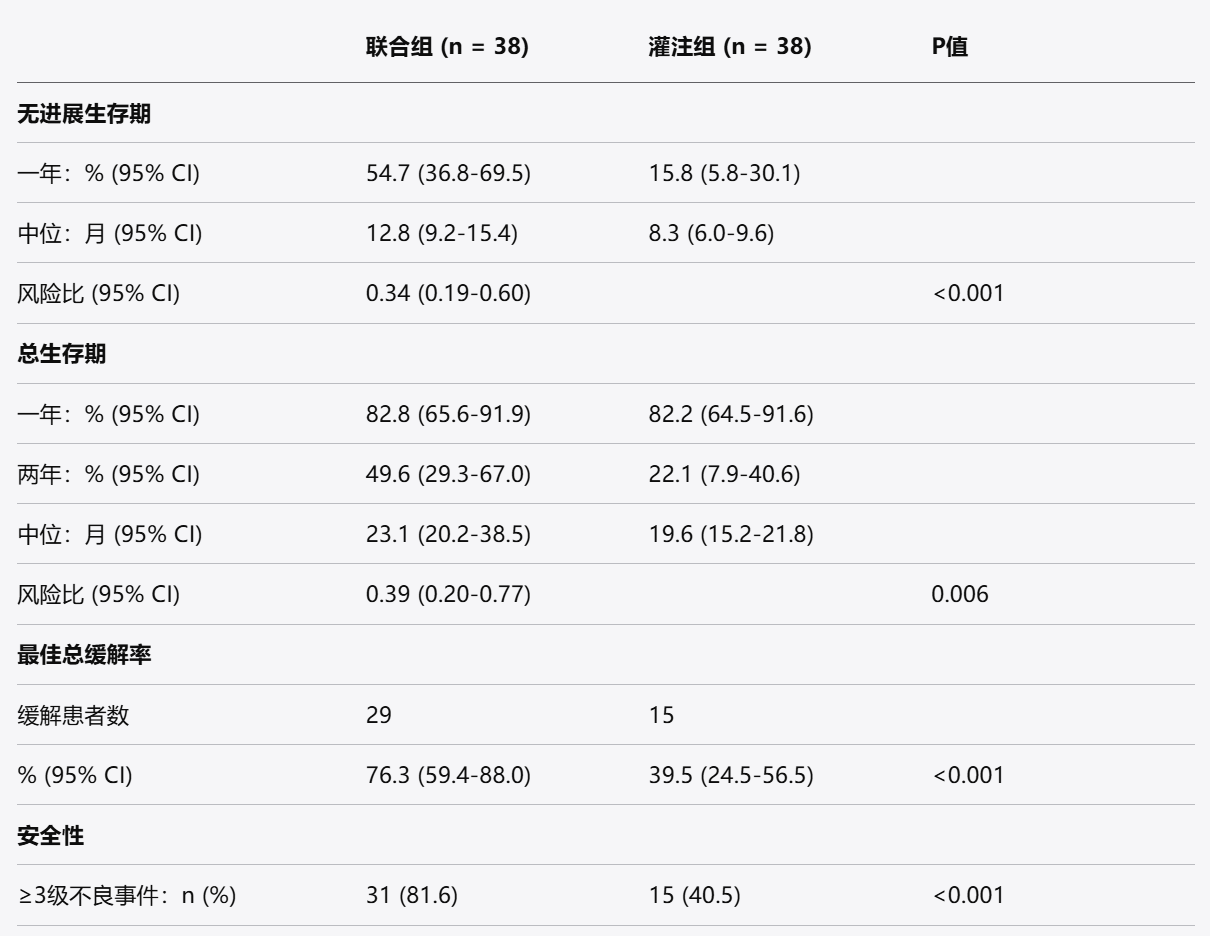Click the 两年：% (95% CI) row label
This screenshot has width=1210, height=936.
coord(109,474)
